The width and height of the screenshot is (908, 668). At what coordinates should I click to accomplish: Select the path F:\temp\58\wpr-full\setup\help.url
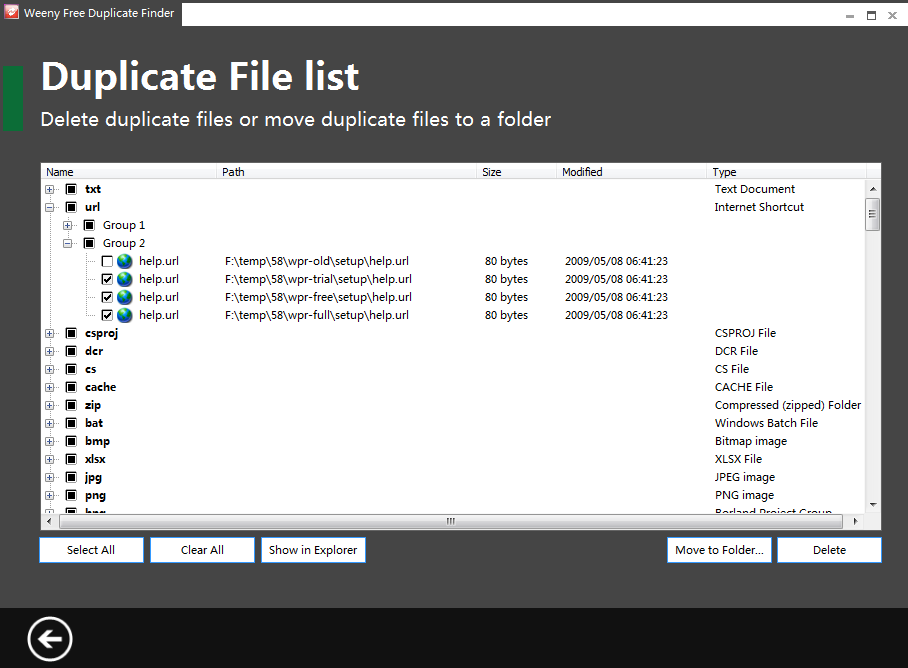click(317, 315)
